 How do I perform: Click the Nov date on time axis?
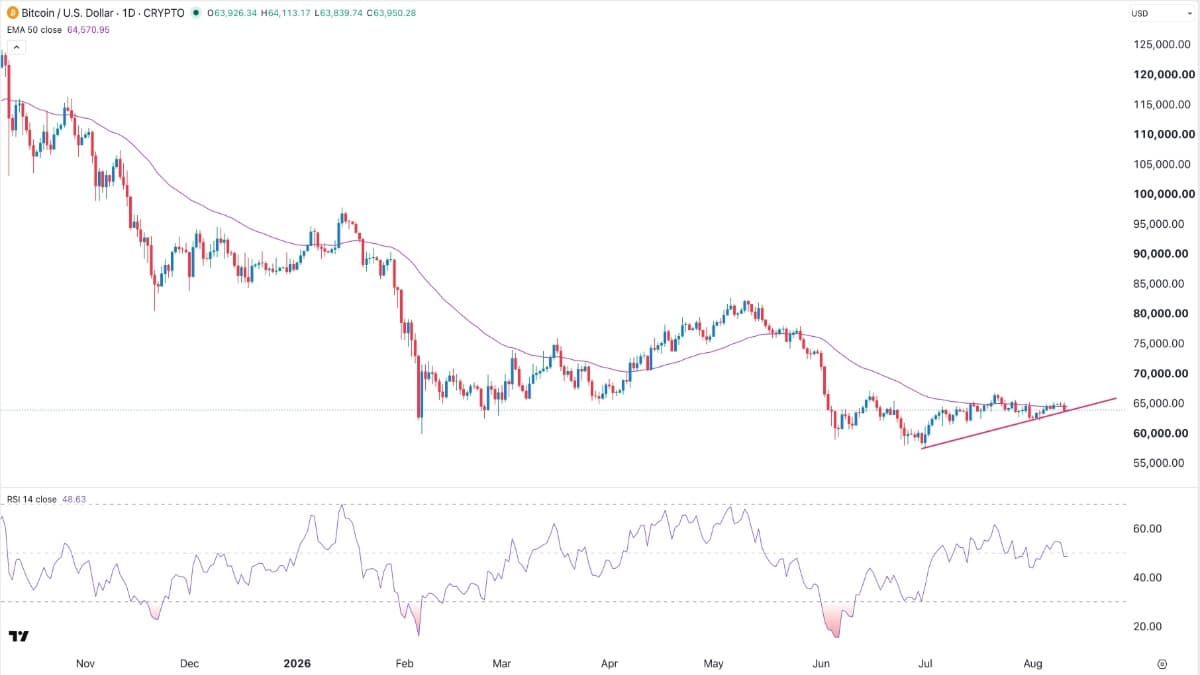pos(85,663)
